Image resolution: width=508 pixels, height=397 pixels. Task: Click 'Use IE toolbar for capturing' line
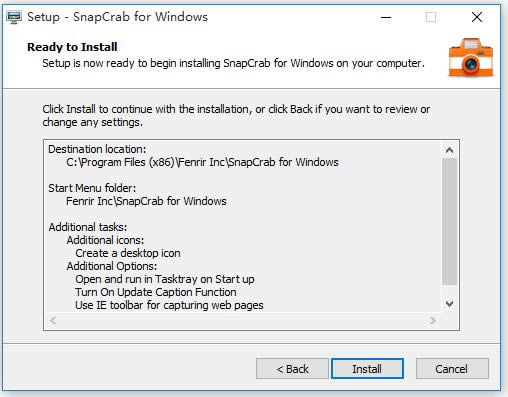click(x=169, y=305)
